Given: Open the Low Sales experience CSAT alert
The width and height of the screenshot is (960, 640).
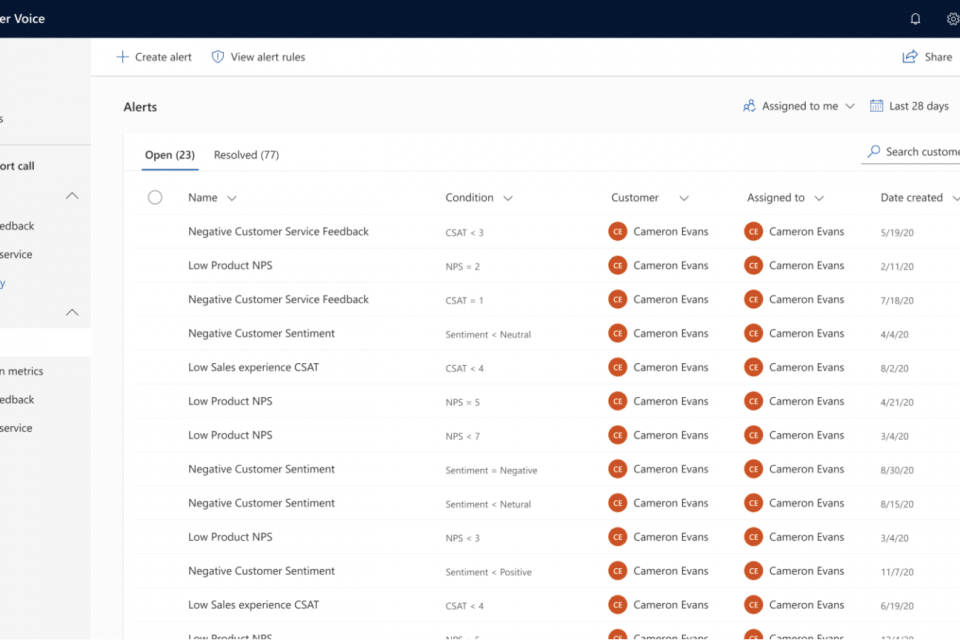Looking at the screenshot, I should pyautogui.click(x=253, y=367).
